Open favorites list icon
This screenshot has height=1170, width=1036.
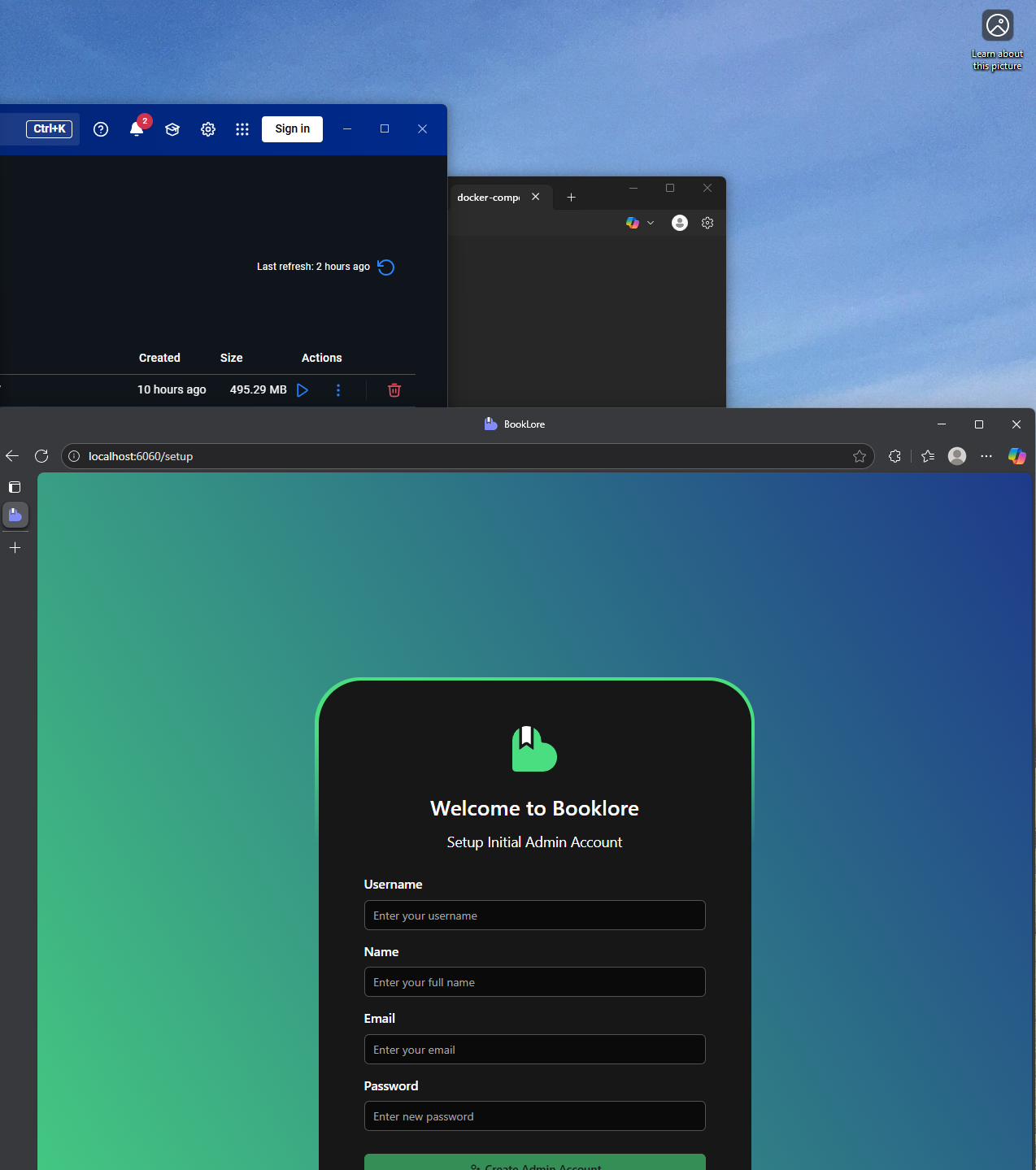pyautogui.click(x=928, y=456)
